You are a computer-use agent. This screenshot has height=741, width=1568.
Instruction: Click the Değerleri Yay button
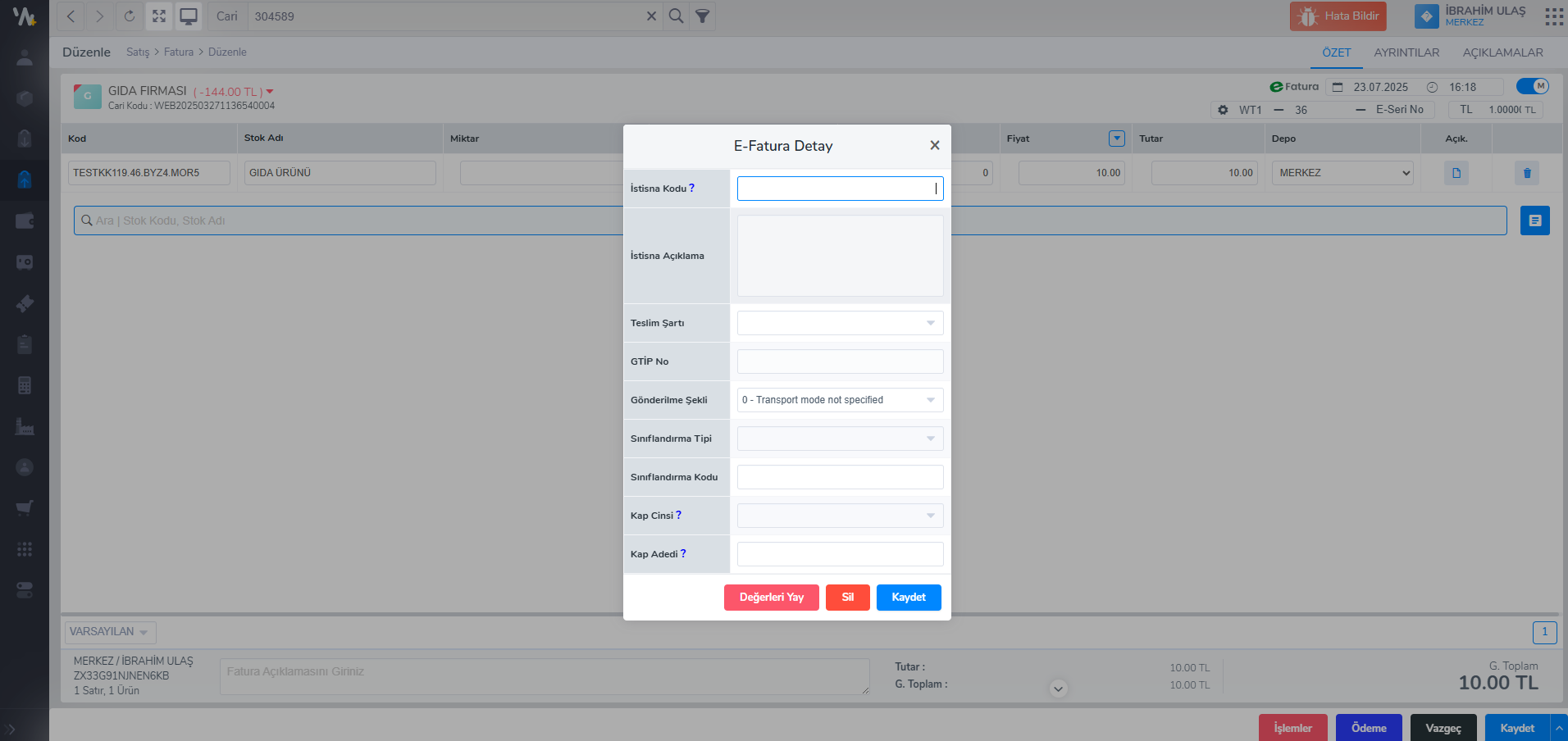[x=771, y=598]
